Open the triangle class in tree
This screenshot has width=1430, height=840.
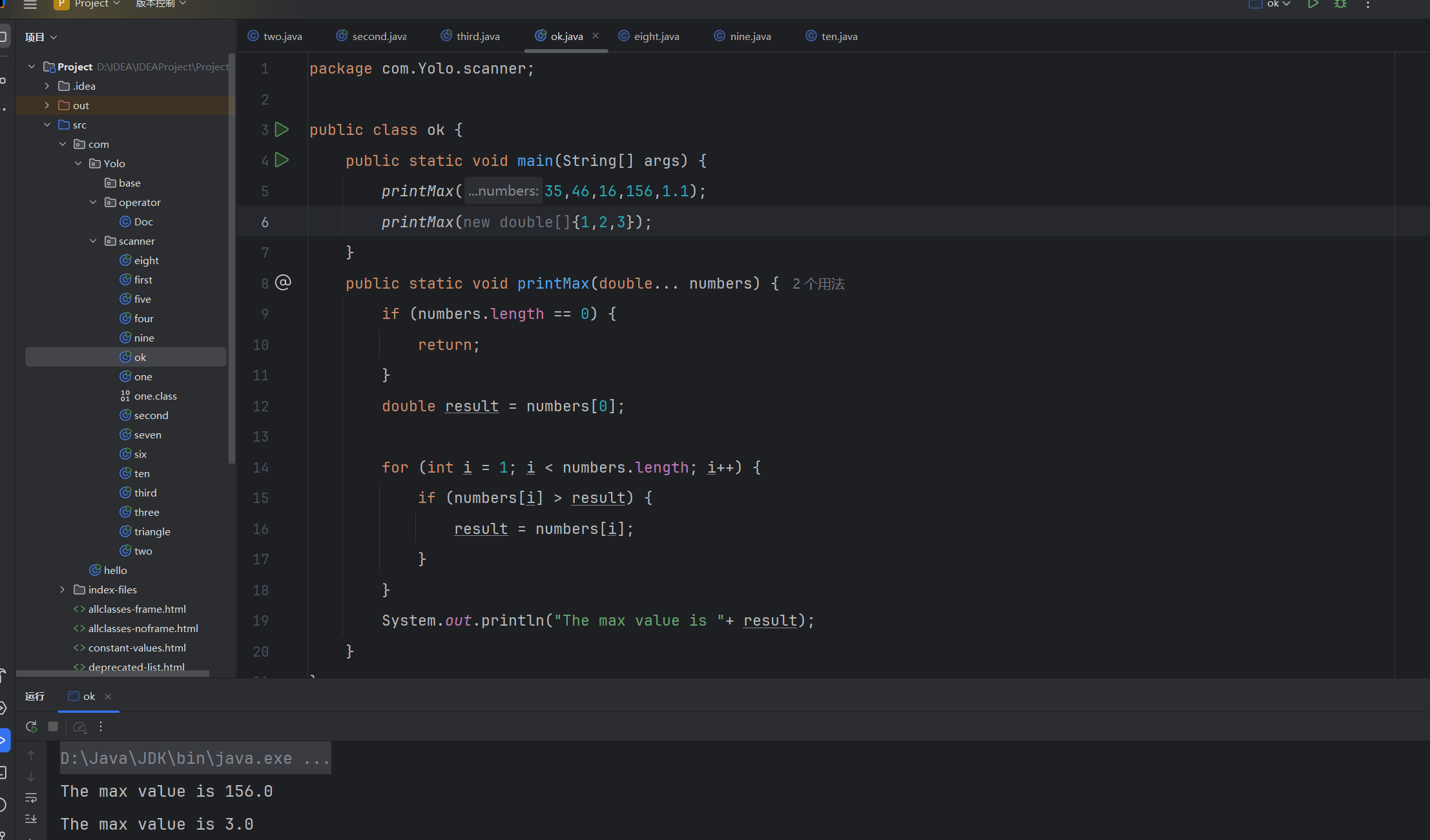[x=145, y=531]
